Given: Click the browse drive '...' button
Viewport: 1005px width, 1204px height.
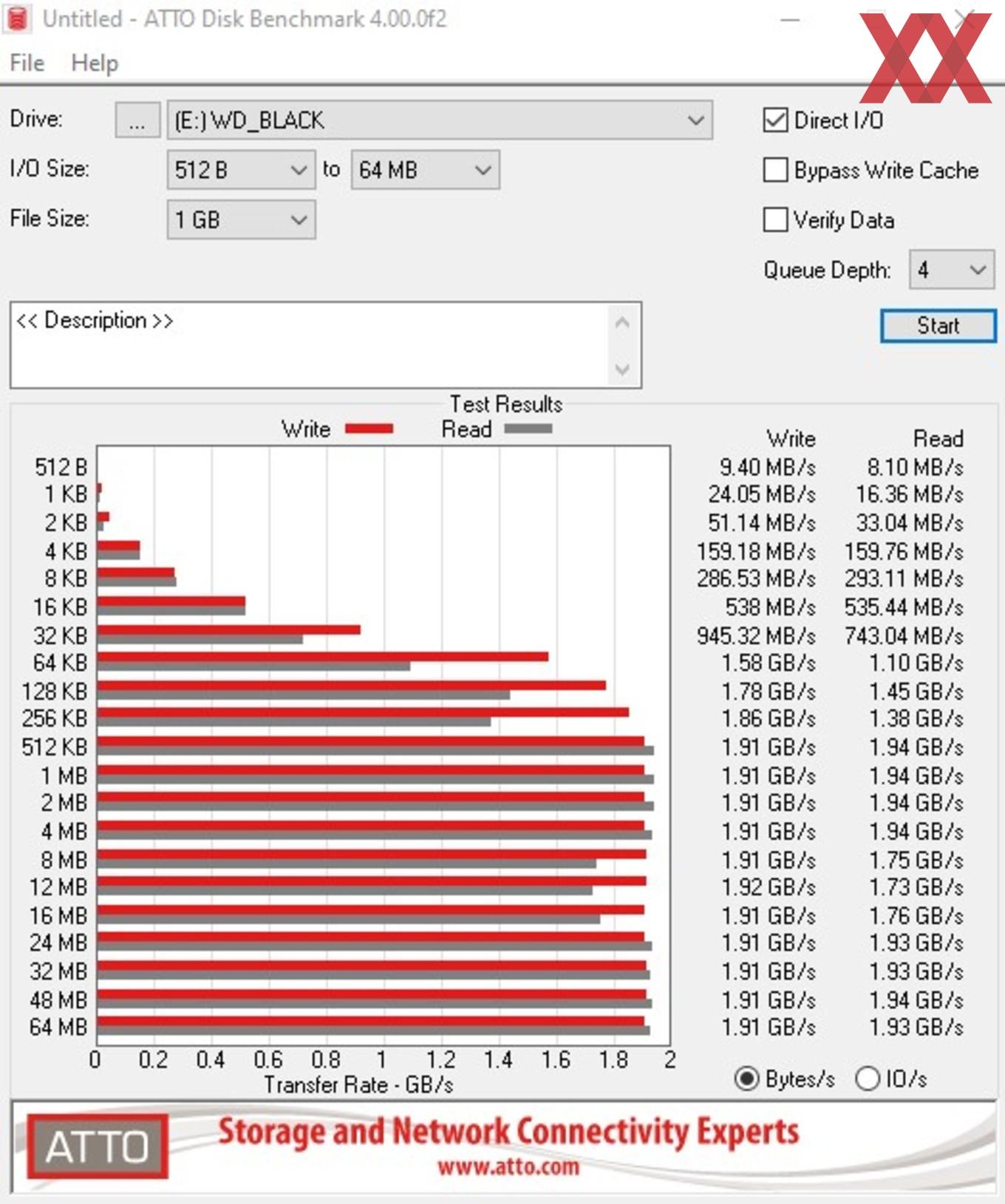Looking at the screenshot, I should [x=137, y=120].
